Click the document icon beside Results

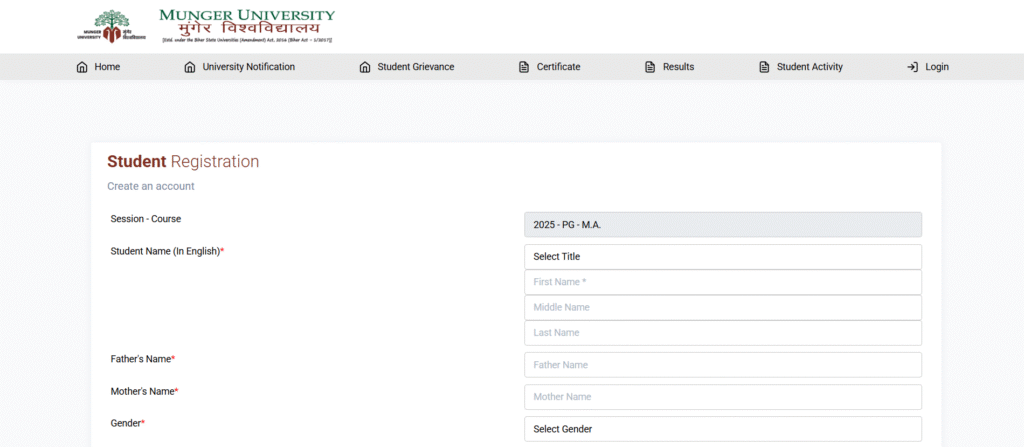[x=650, y=67]
